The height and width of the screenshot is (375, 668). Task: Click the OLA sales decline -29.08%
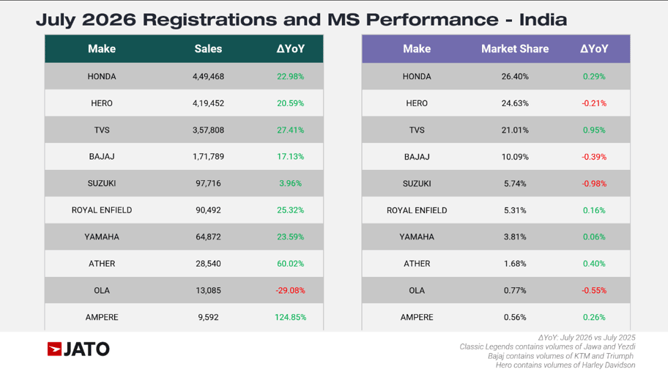(x=290, y=290)
